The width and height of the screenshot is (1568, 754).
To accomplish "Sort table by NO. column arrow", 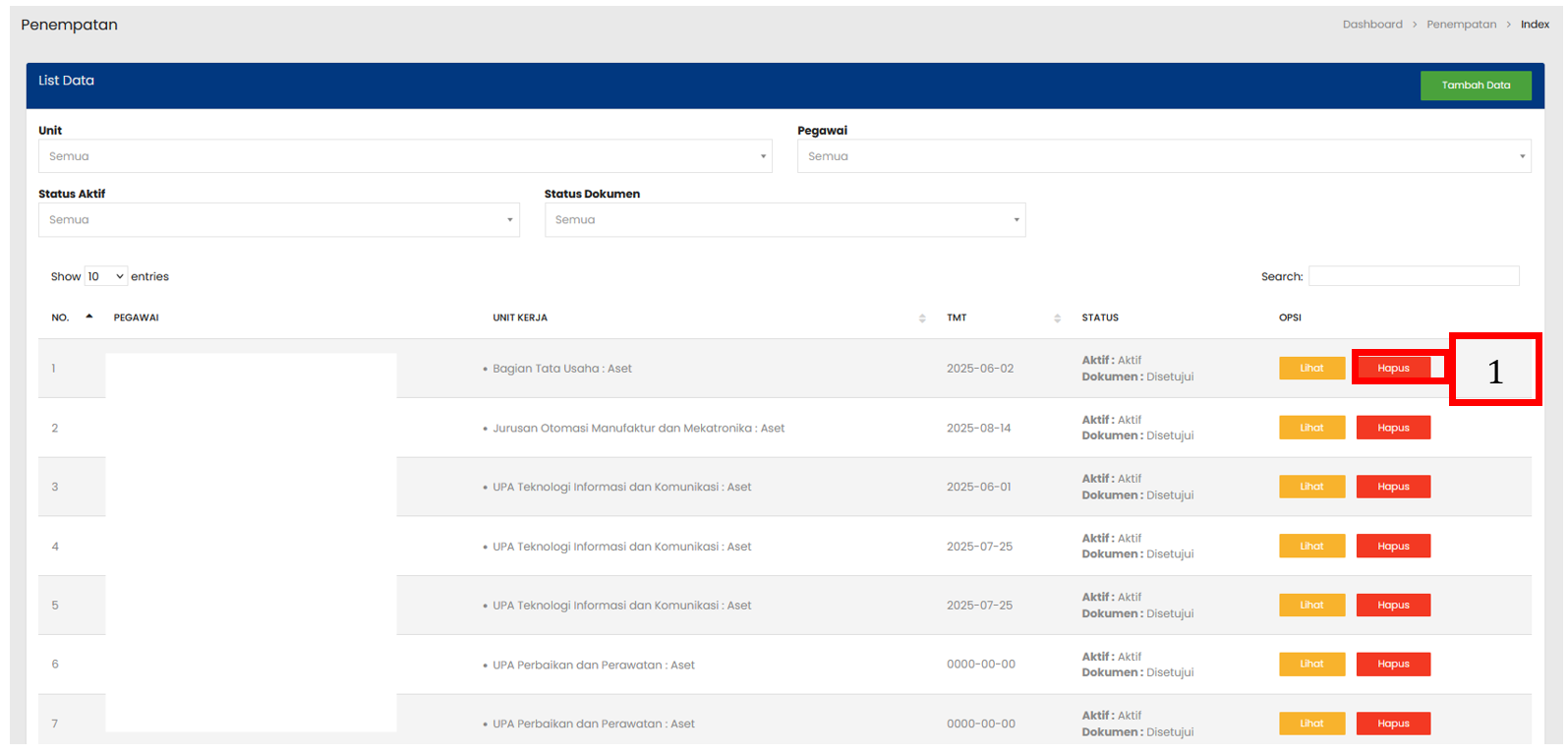I will pyautogui.click(x=89, y=317).
